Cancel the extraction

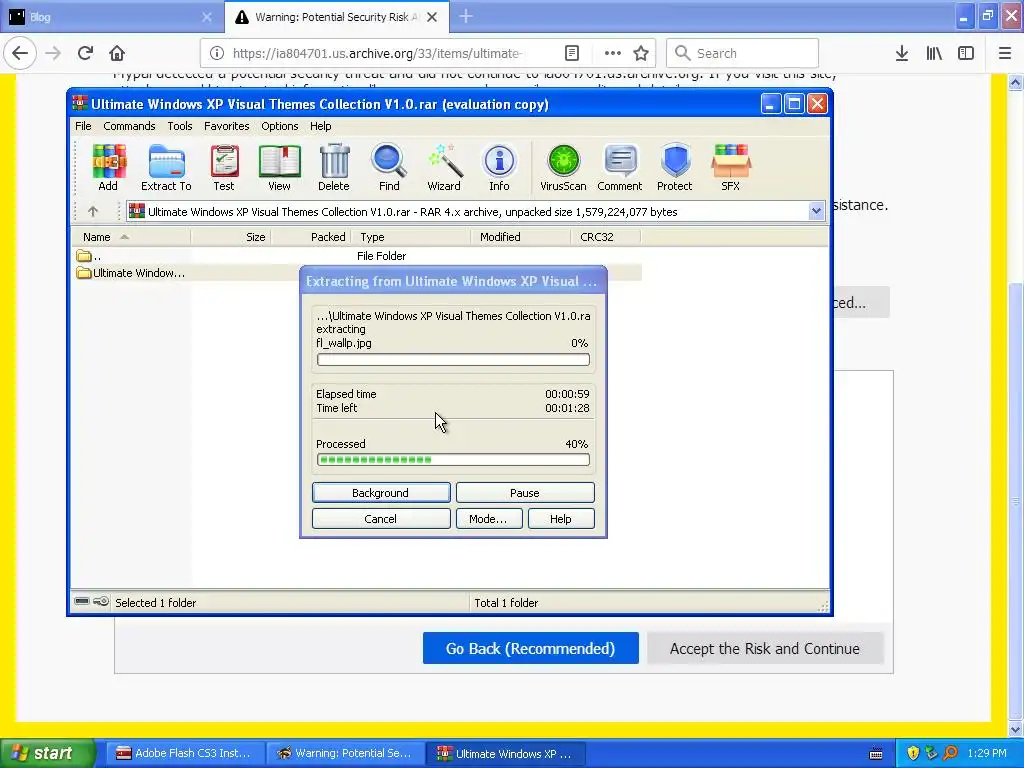pos(381,519)
